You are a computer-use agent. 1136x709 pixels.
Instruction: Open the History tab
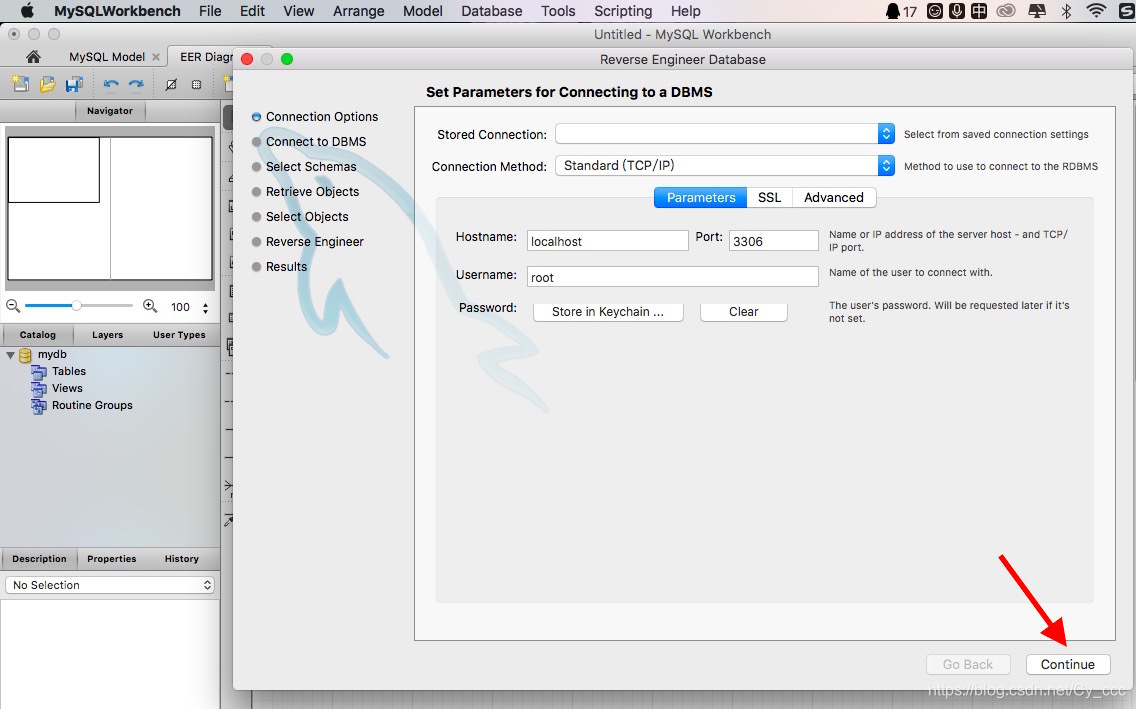click(x=181, y=558)
